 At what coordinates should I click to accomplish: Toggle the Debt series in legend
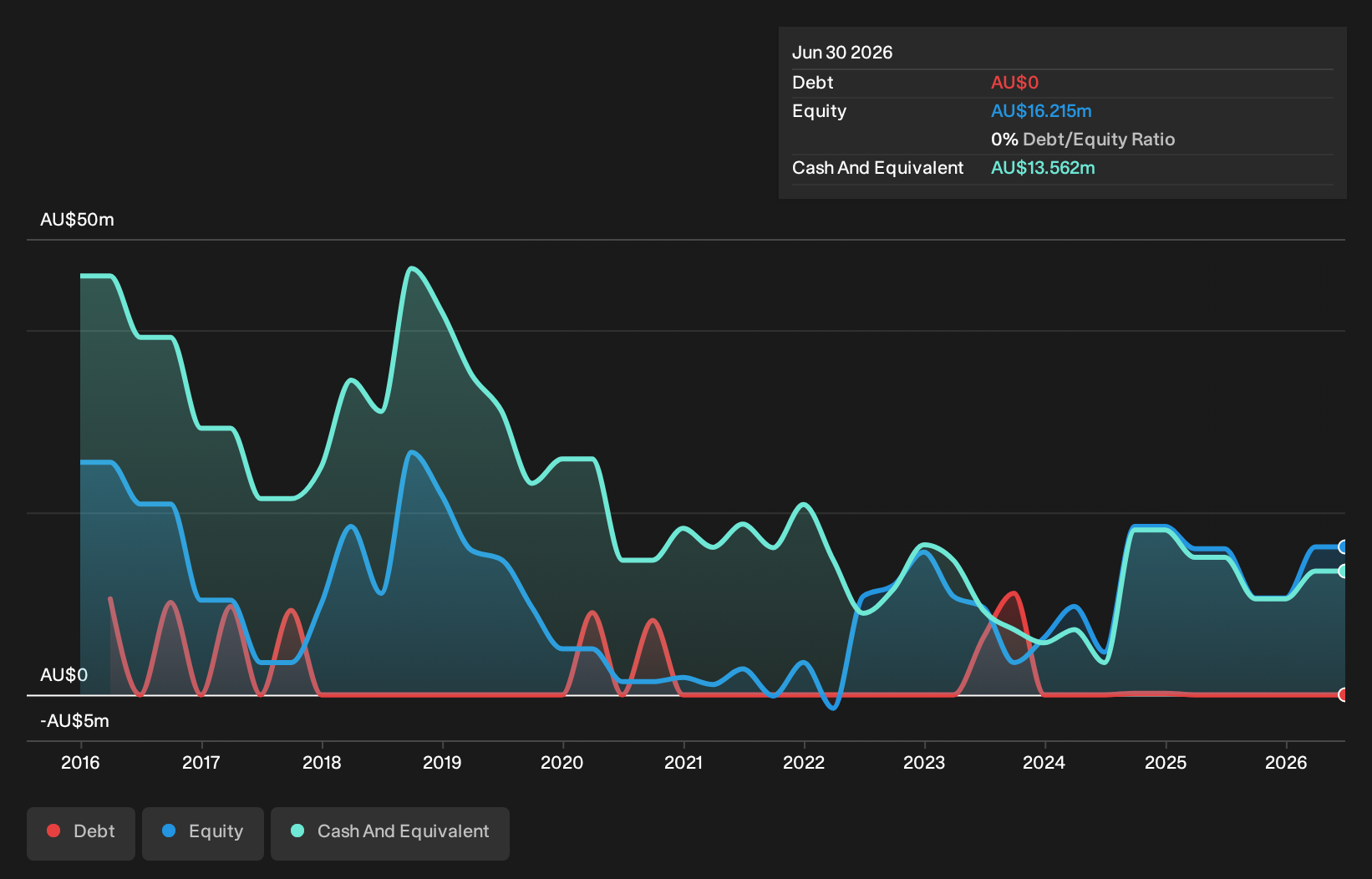tap(81, 833)
